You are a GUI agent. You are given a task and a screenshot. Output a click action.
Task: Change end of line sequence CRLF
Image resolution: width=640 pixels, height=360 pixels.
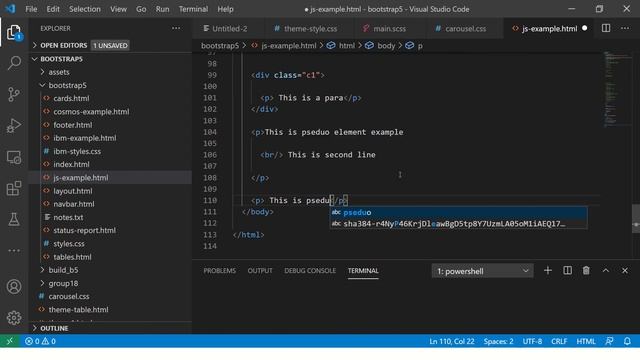coord(559,341)
